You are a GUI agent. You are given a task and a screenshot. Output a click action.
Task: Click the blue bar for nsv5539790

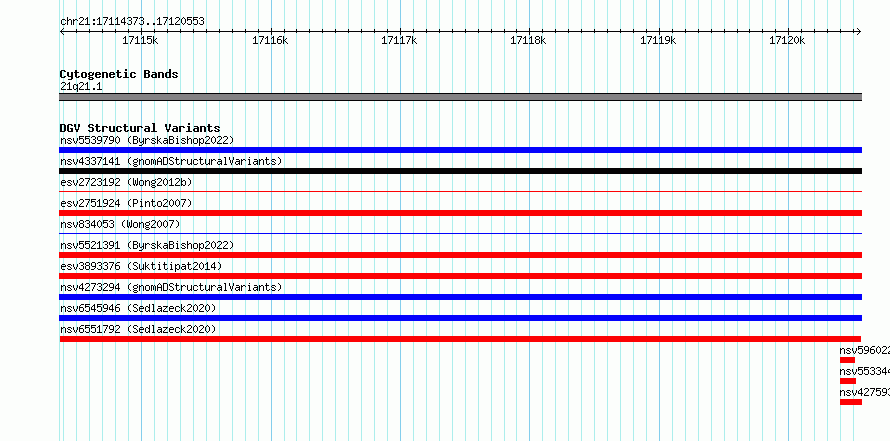460,150
